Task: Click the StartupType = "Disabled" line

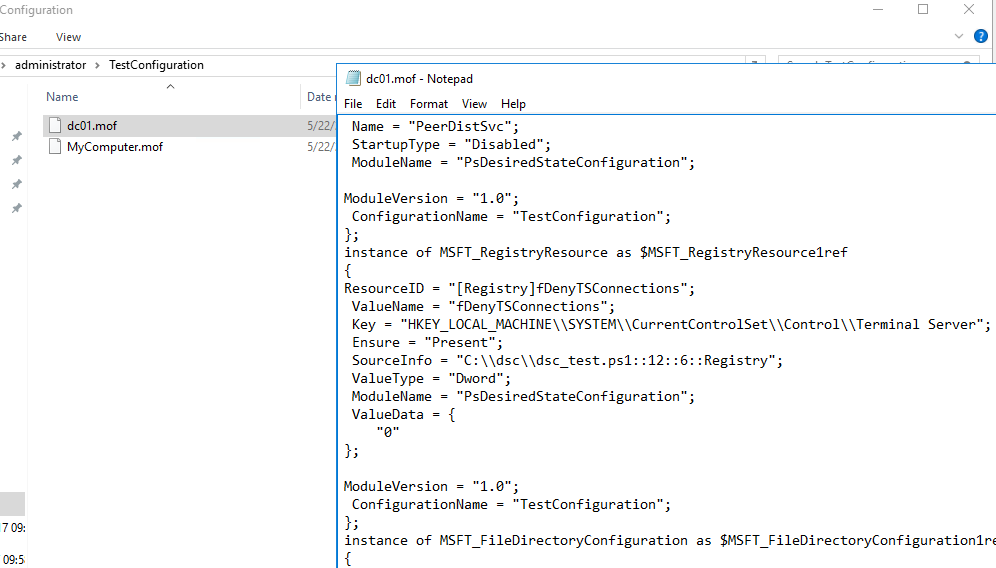Action: [451, 144]
